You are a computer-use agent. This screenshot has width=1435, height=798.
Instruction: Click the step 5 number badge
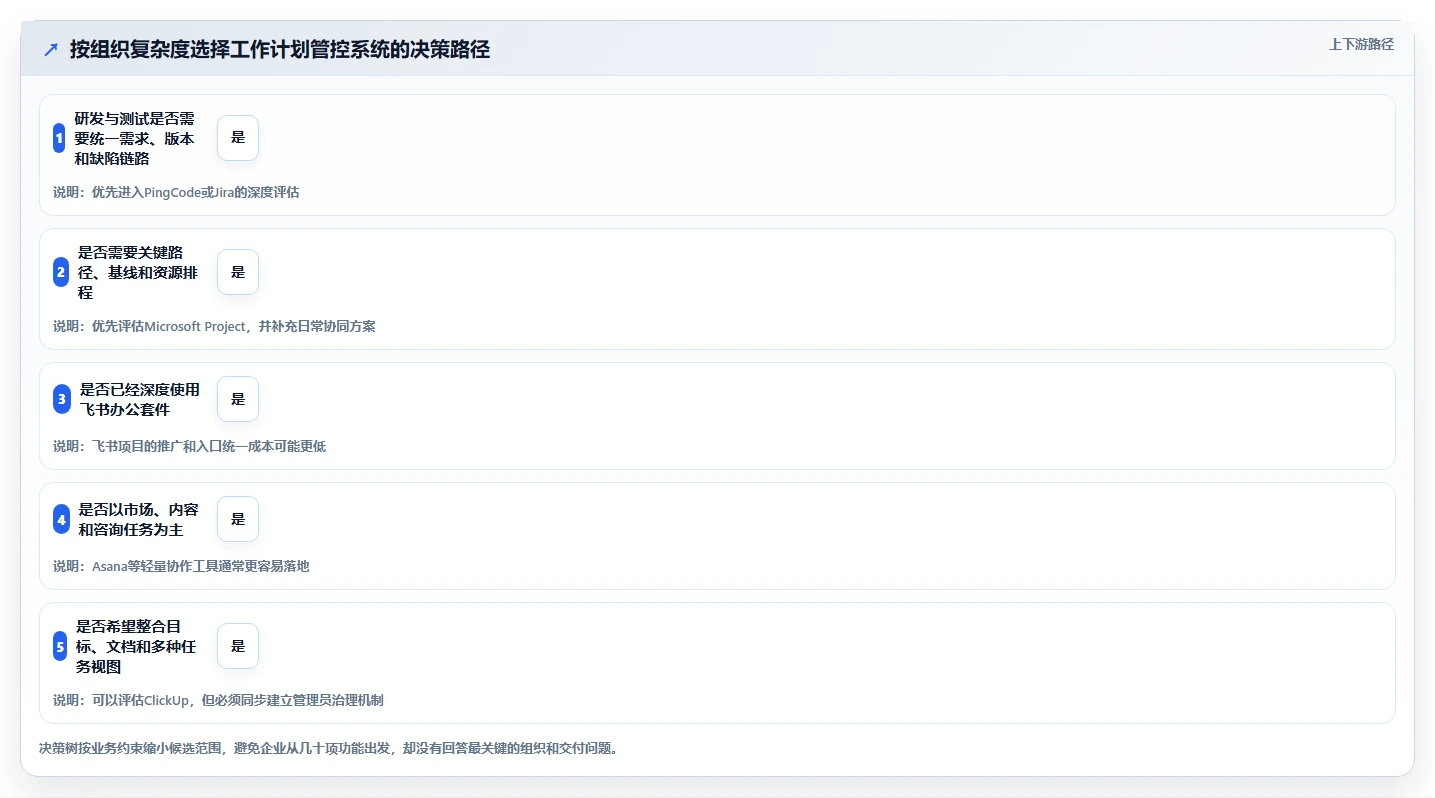pyautogui.click(x=60, y=646)
